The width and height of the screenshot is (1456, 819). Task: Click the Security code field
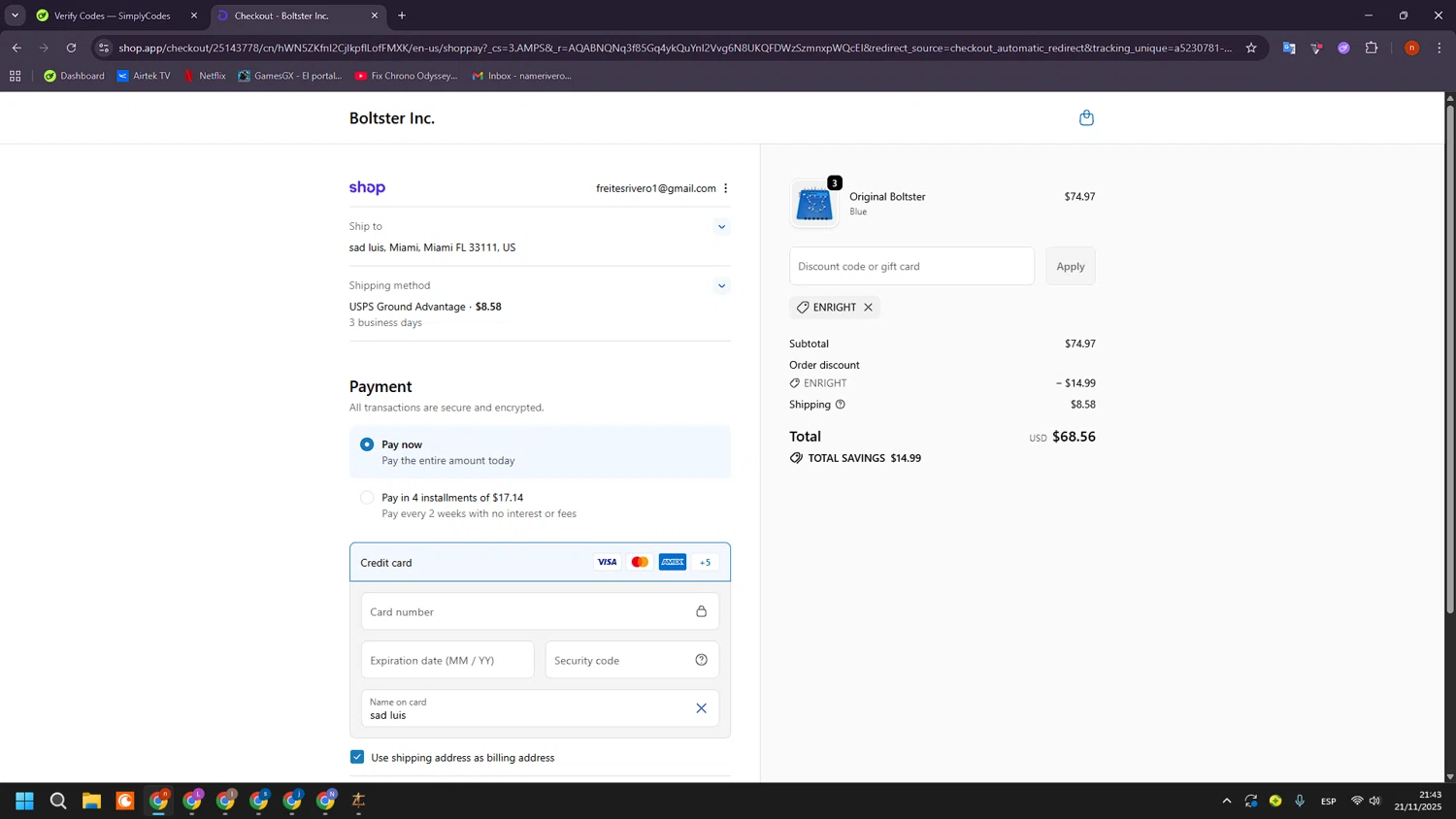(x=632, y=660)
